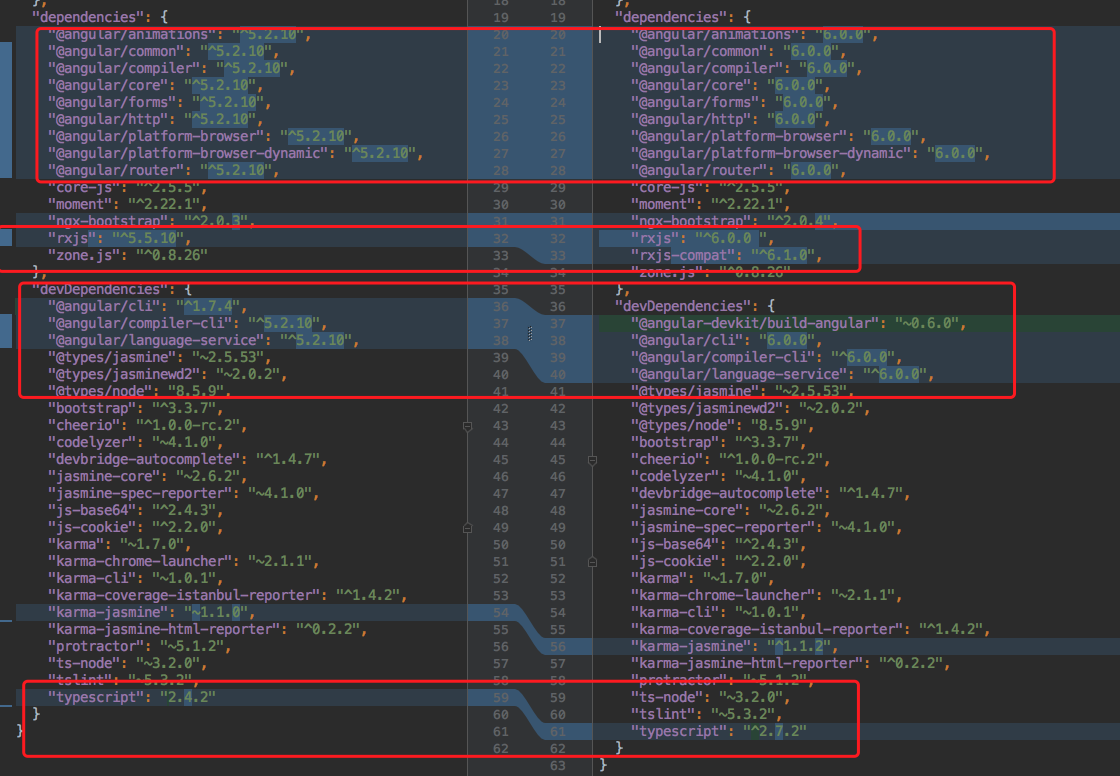Toggle fold marker beside left file's cheerio line
Viewport: 1120px width, 776px height.
(x=467, y=426)
